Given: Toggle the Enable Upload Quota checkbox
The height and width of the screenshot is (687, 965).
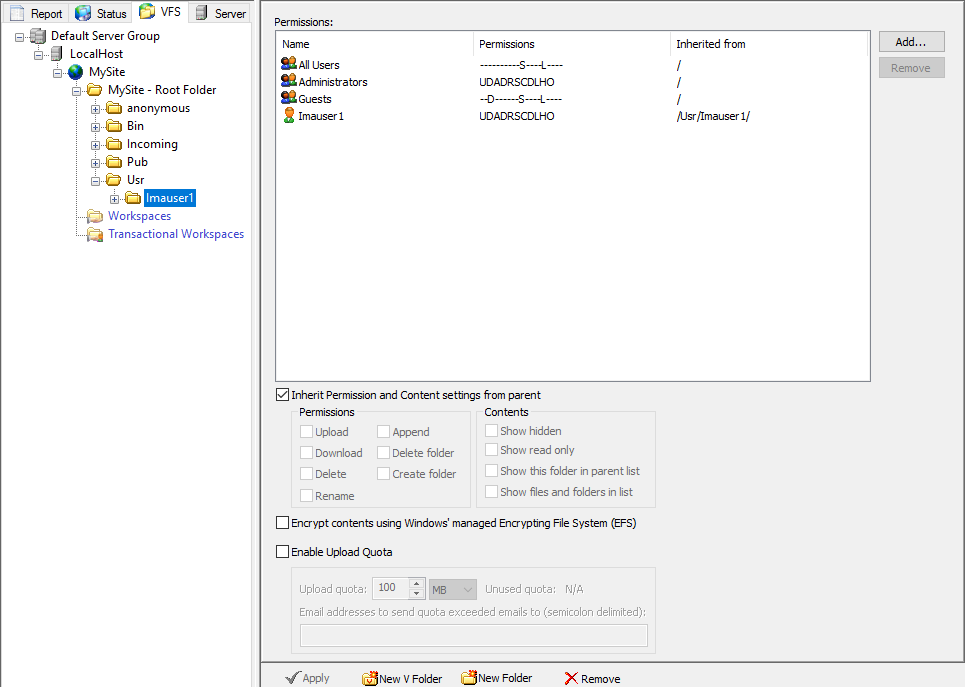Looking at the screenshot, I should 282,551.
